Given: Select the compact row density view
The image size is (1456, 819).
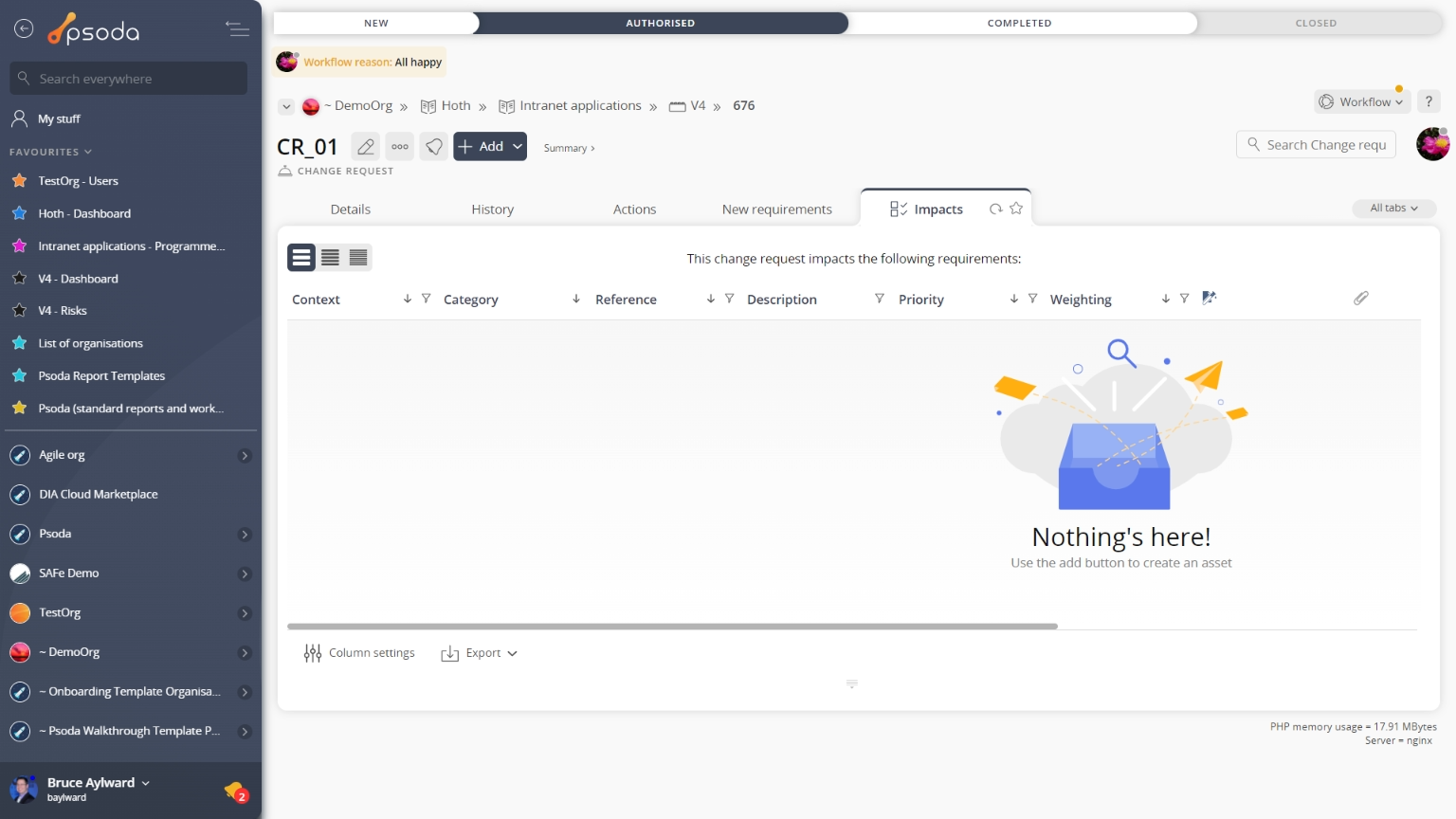Looking at the screenshot, I should point(358,257).
